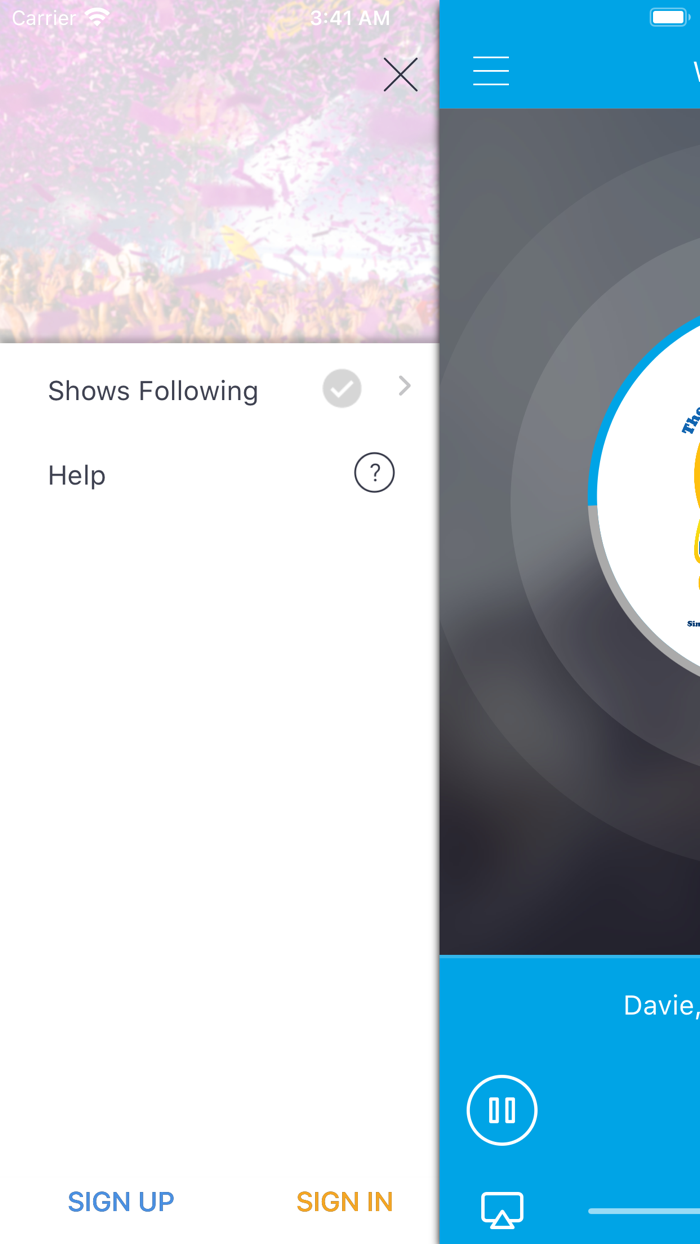Close the side menu with the X icon
This screenshot has width=700, height=1244.
[x=400, y=75]
